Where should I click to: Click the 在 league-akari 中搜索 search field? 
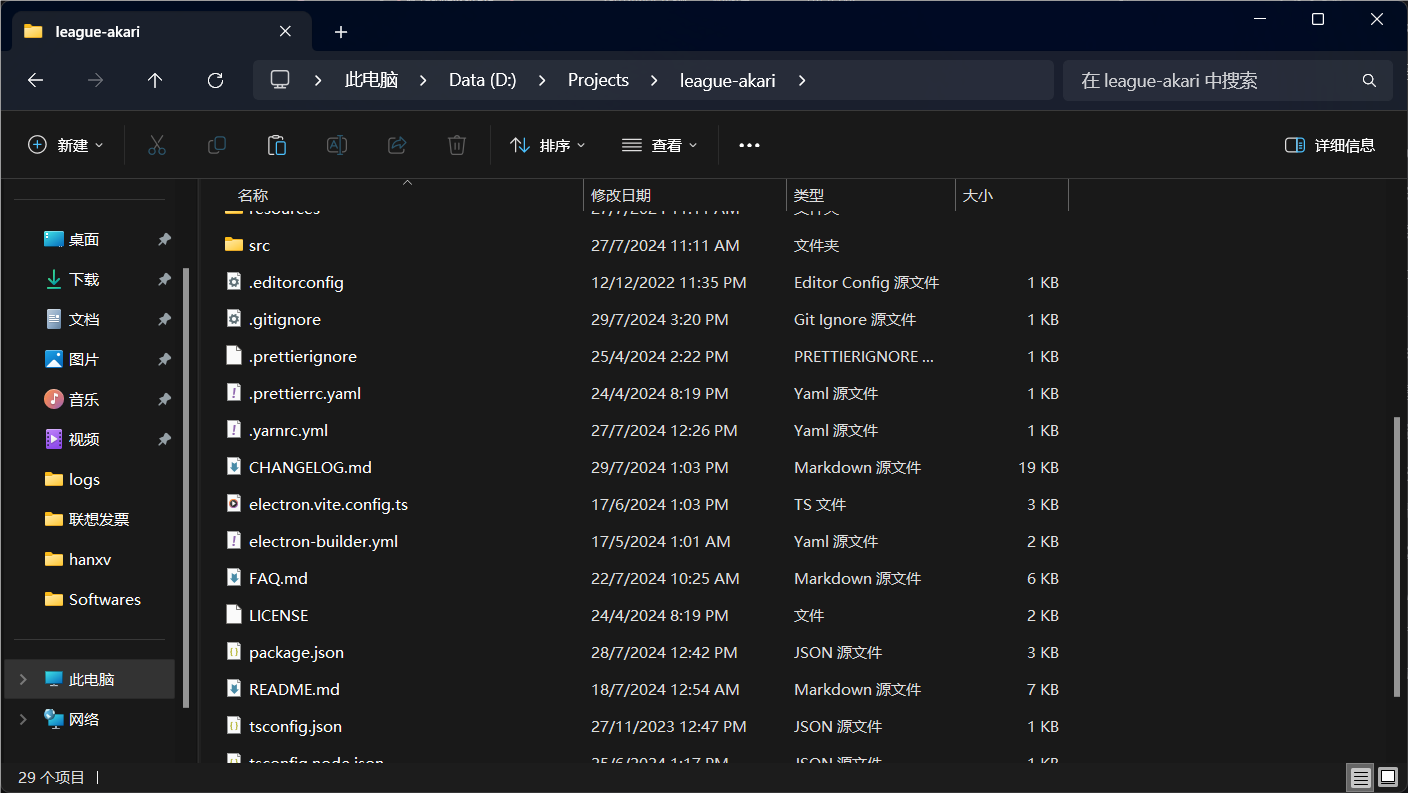(x=1228, y=80)
